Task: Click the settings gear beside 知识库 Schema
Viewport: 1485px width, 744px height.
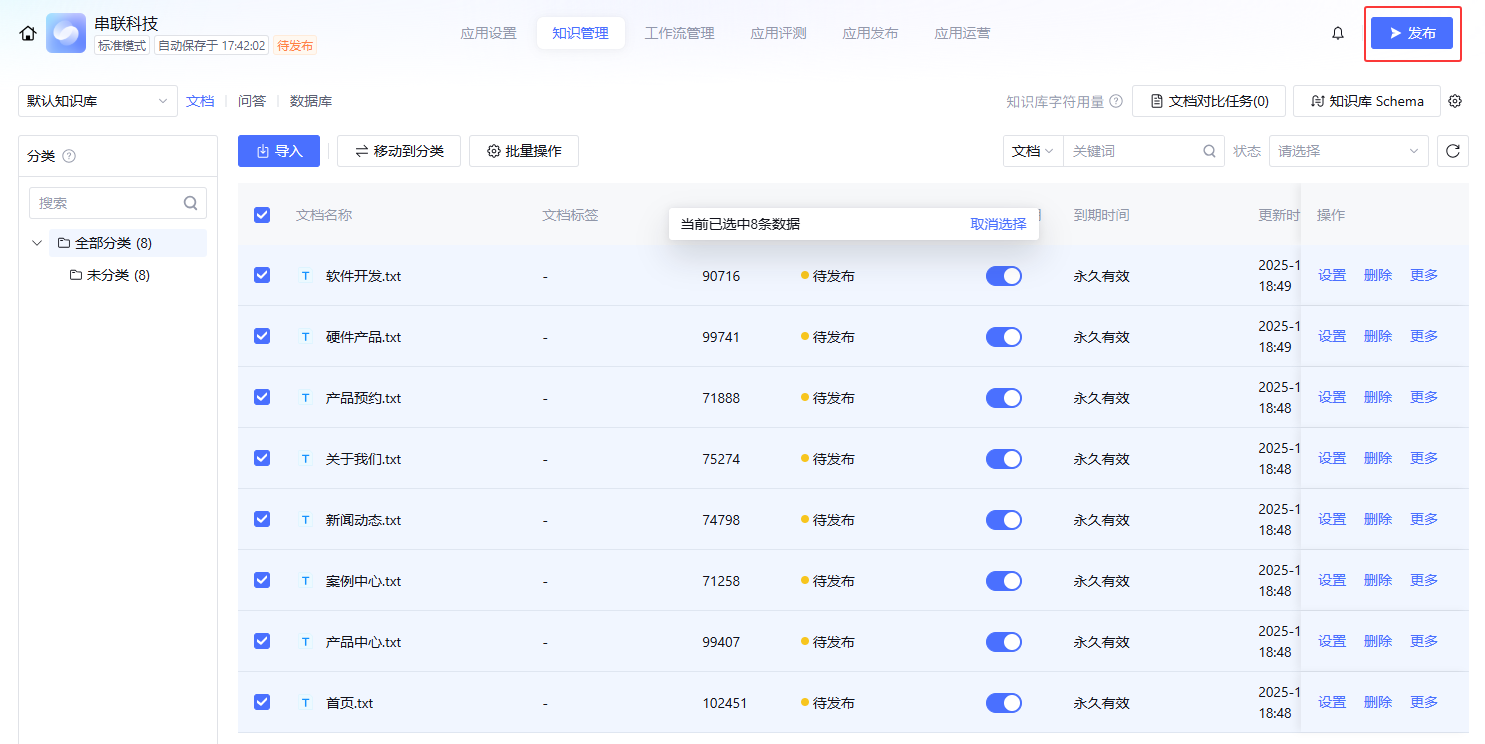Action: tap(1455, 101)
